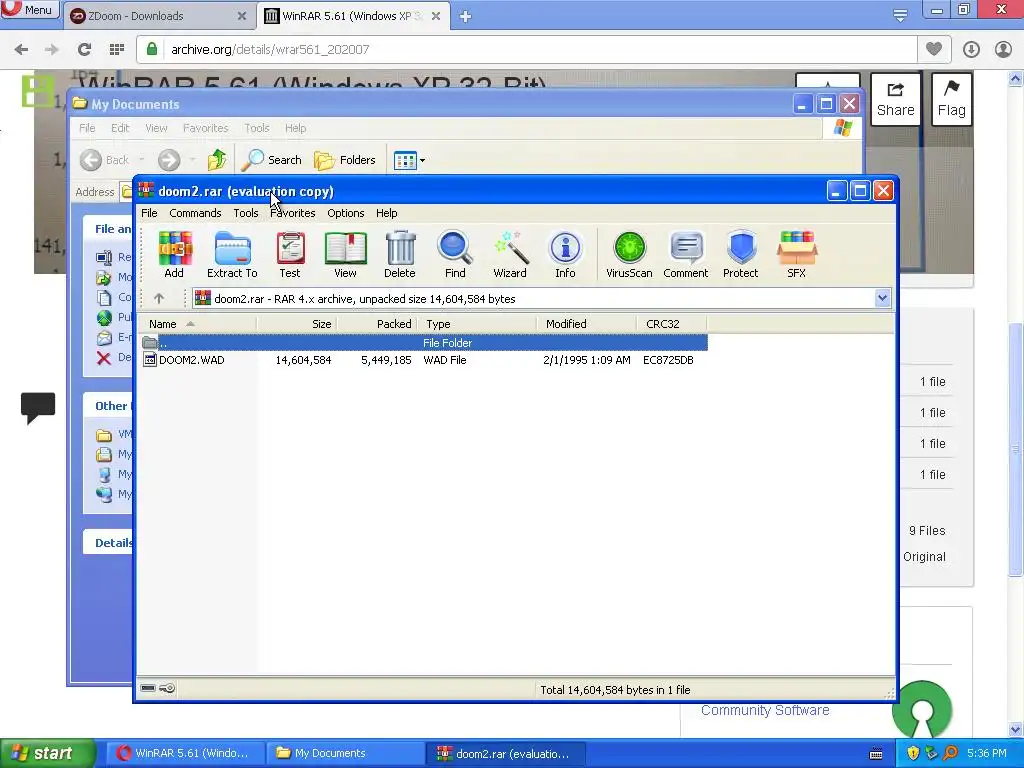This screenshot has width=1024, height=768.
Task: Sort by the Packed column header
Action: coord(377,324)
